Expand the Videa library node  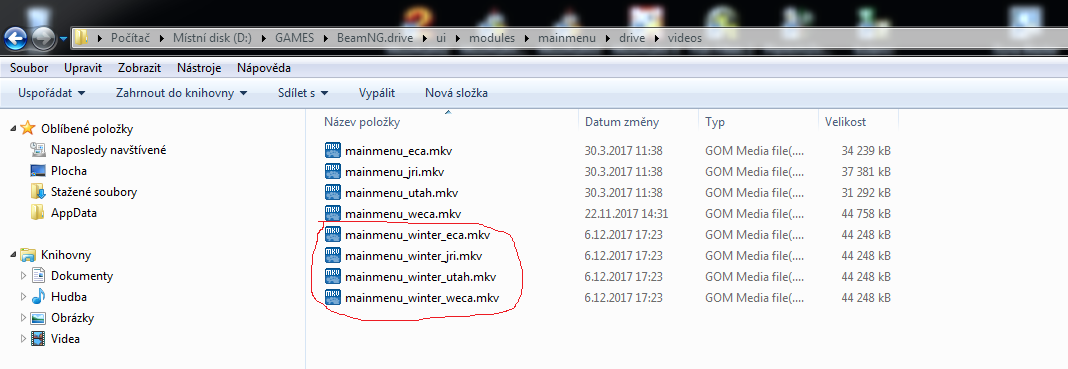click(x=24, y=339)
